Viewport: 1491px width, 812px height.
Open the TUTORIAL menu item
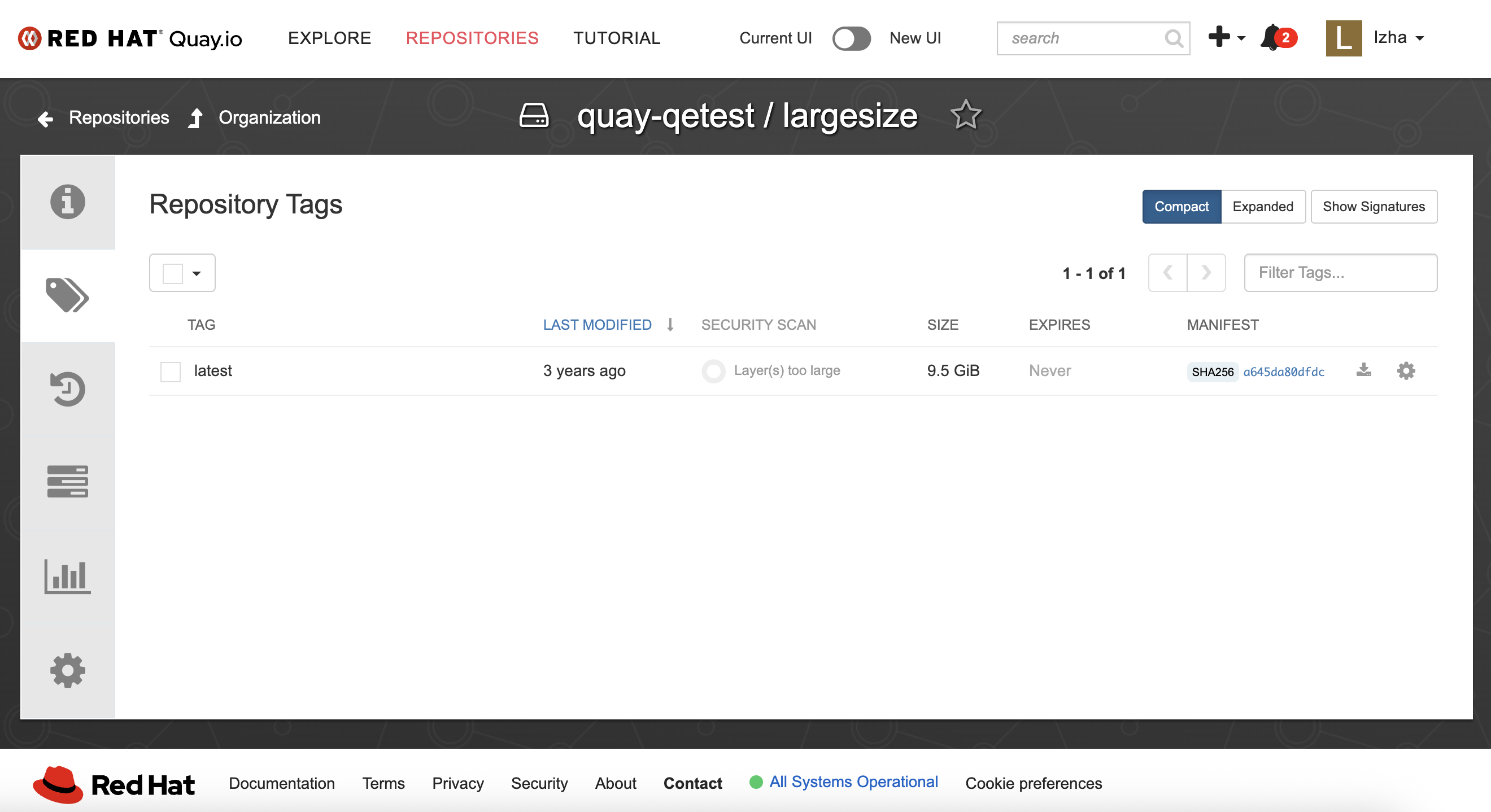tap(616, 38)
